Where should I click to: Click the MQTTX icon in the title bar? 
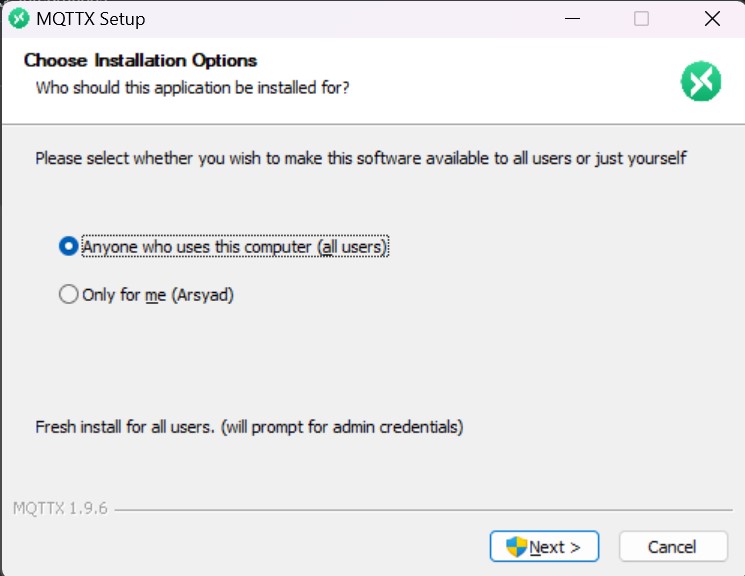tap(17, 19)
